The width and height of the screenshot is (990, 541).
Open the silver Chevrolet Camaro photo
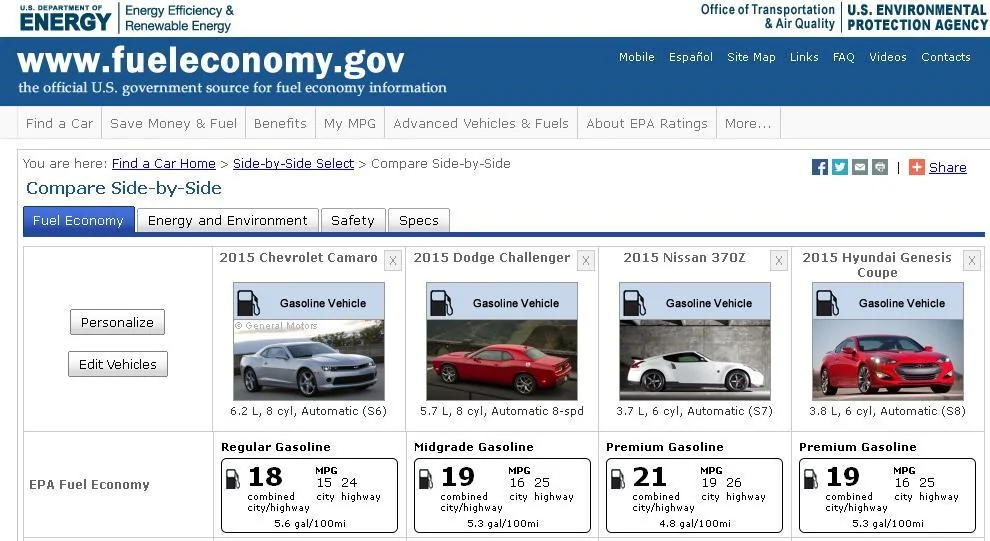click(x=309, y=360)
